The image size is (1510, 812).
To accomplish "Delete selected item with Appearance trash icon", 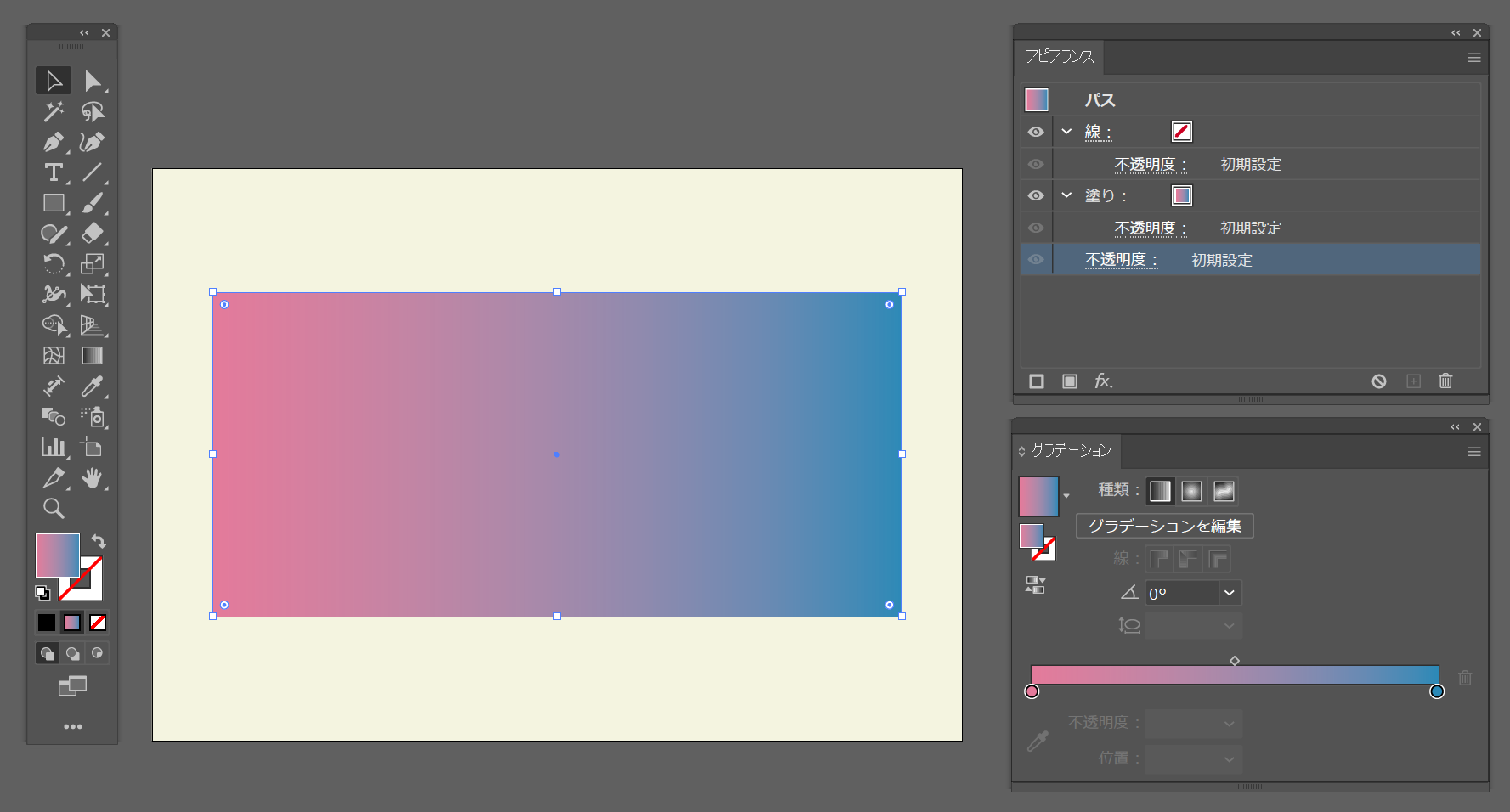I will 1445,381.
